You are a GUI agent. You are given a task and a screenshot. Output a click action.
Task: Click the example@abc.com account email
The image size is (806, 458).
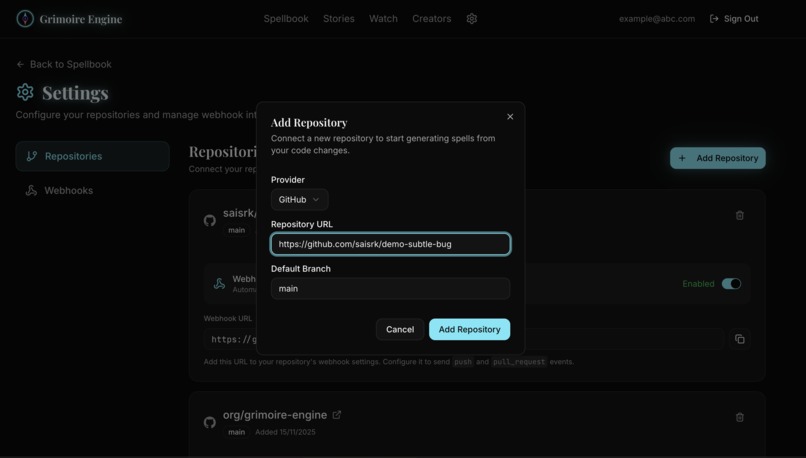pyautogui.click(x=657, y=19)
